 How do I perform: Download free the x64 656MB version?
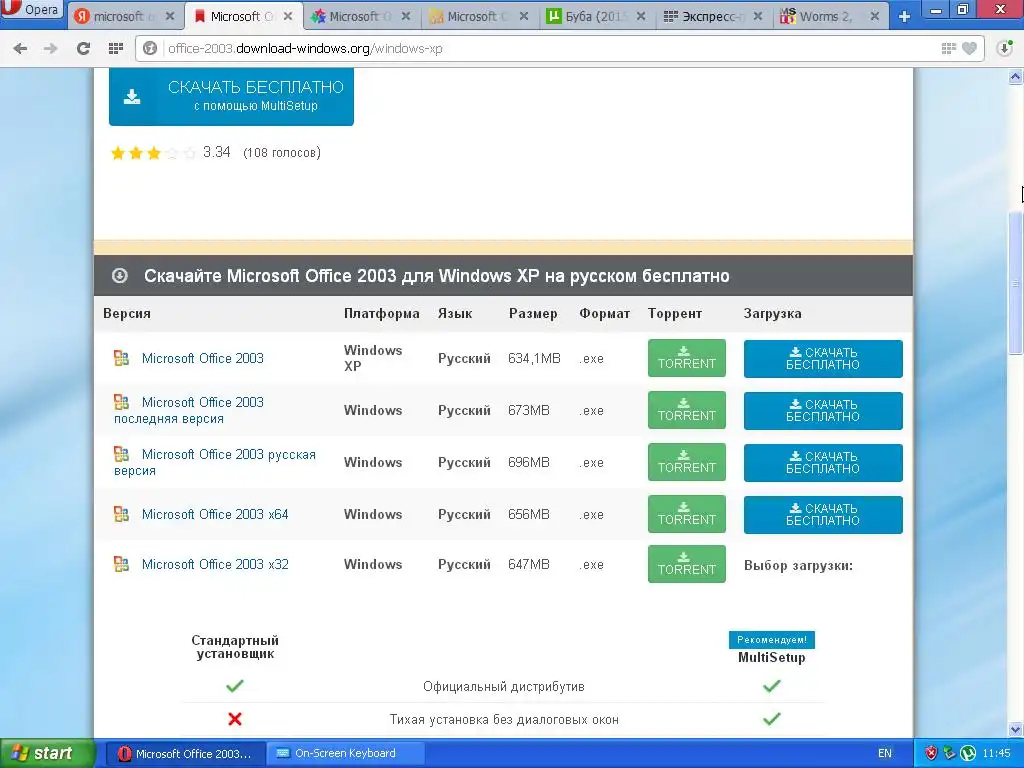coord(823,515)
